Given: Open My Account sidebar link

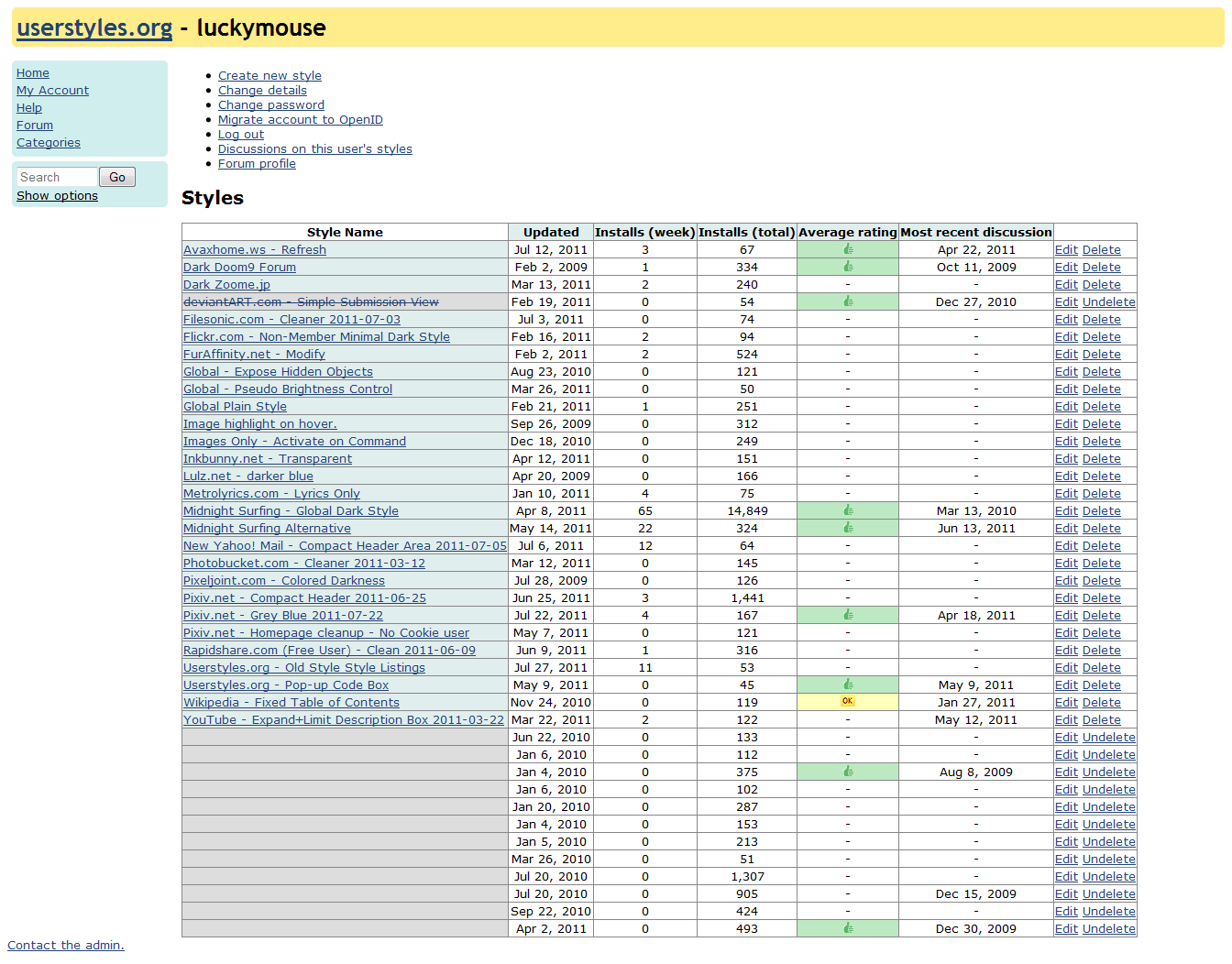Looking at the screenshot, I should 52,91.
